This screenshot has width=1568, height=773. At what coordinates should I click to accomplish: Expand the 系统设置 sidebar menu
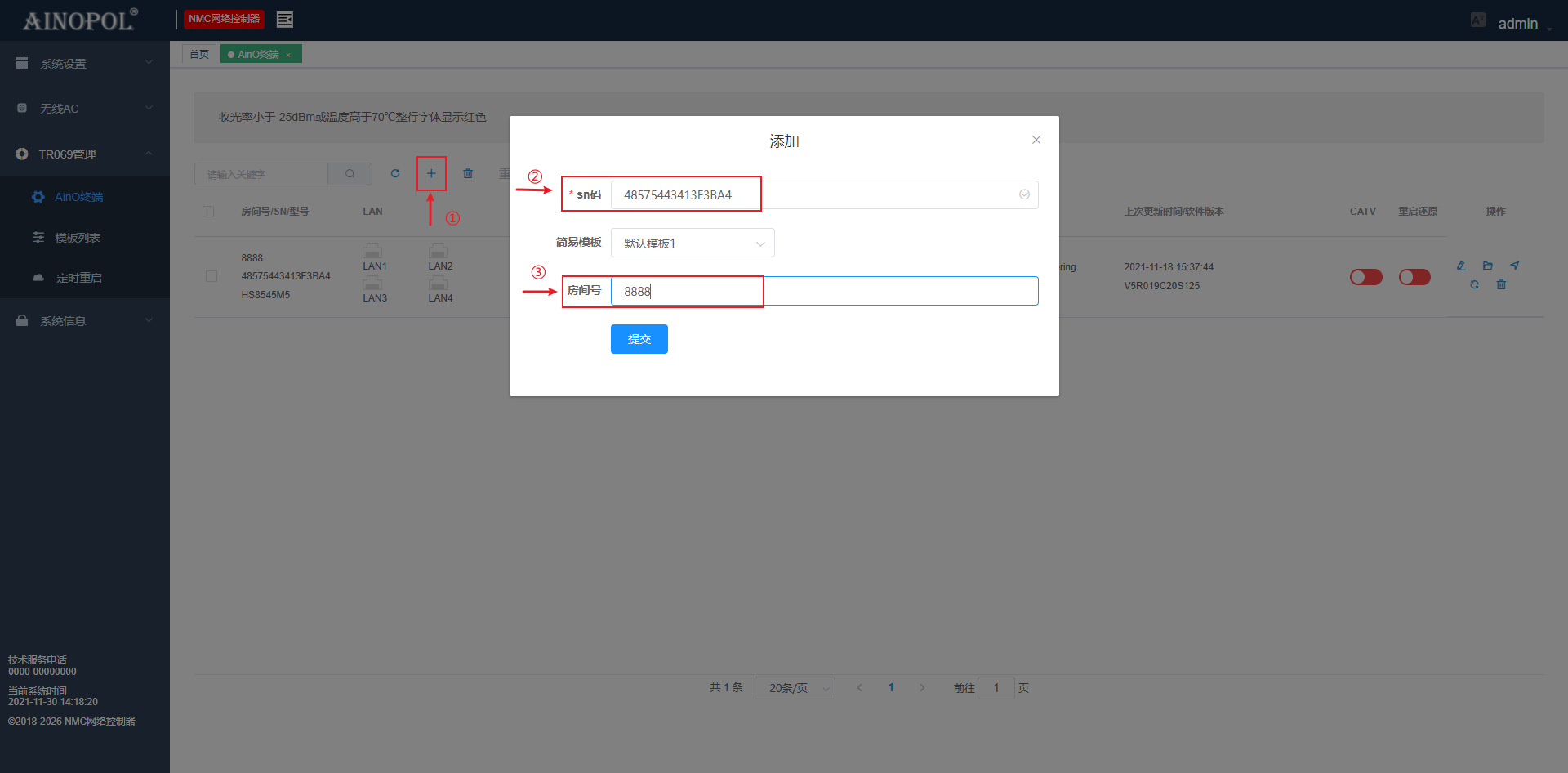(84, 64)
